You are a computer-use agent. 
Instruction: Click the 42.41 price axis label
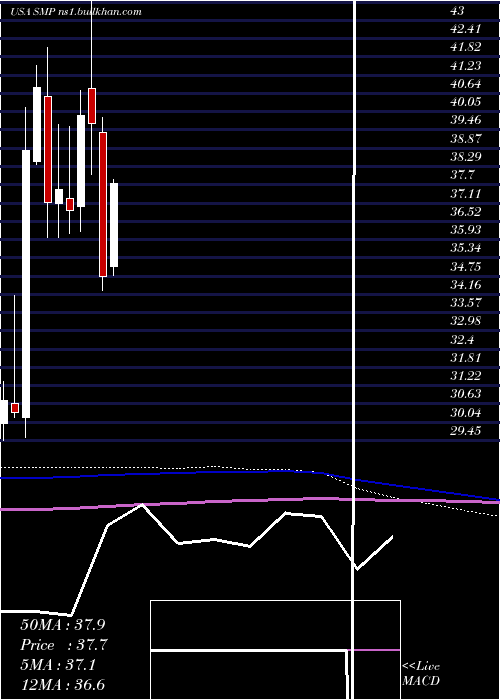tap(466, 29)
